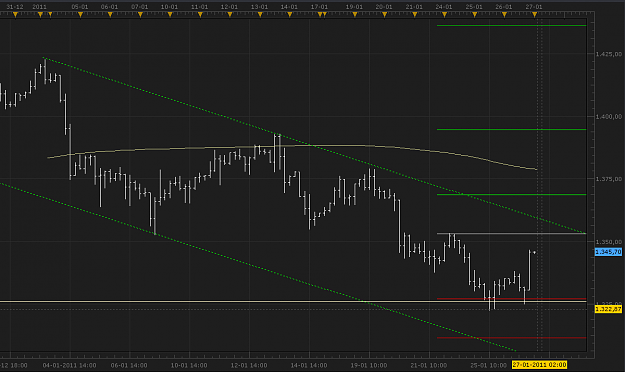Viewport: 625px width, 372px height.
Task: Select the curved moving average line
Action: 292,146
